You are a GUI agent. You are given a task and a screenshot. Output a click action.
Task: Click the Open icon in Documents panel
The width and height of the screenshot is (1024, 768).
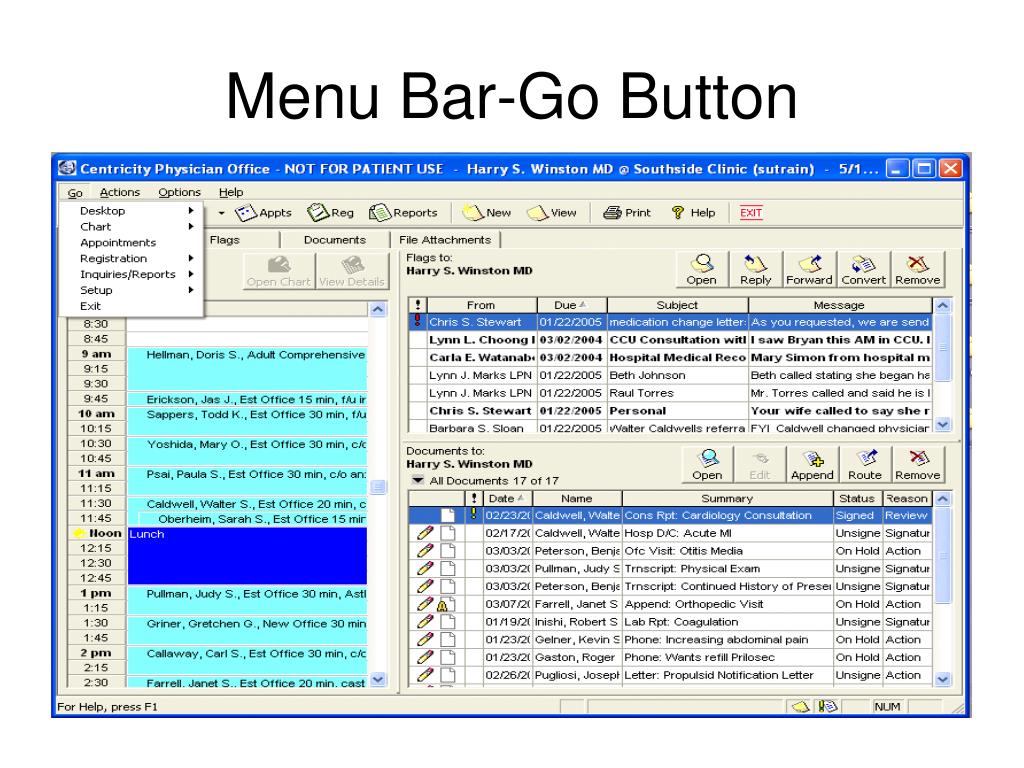707,465
